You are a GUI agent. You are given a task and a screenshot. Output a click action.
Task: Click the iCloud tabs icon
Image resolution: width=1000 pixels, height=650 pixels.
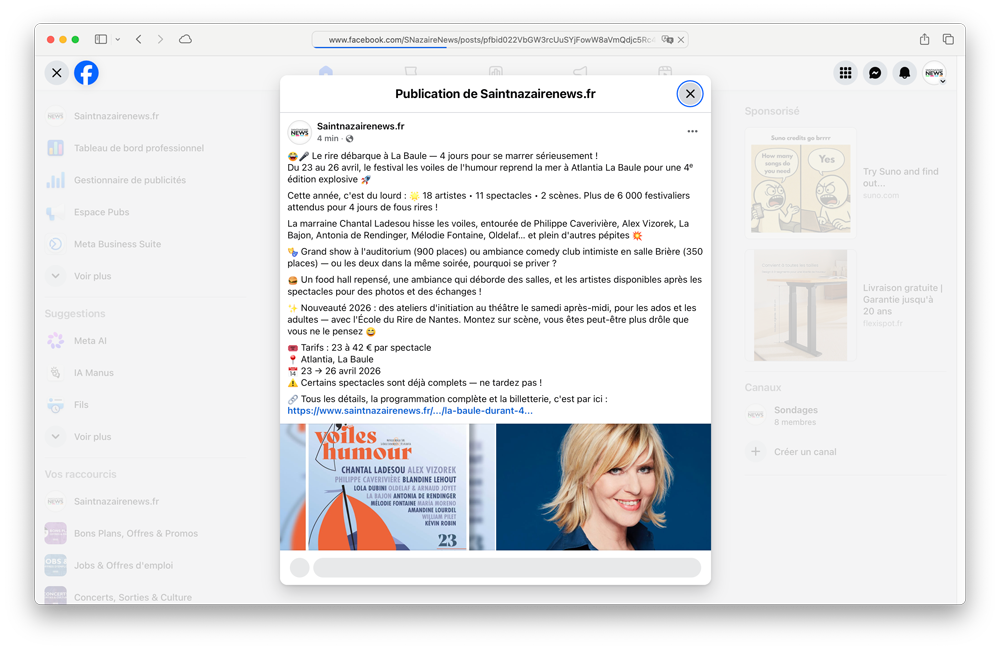(185, 39)
